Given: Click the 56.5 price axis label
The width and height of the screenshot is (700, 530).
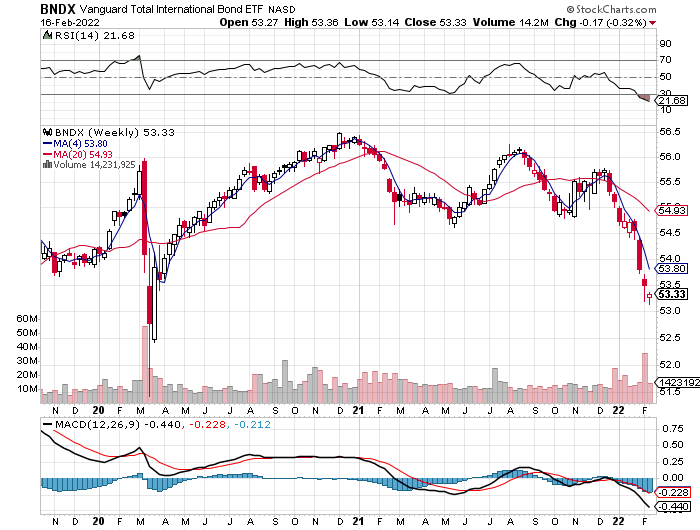Looking at the screenshot, I should click(670, 132).
